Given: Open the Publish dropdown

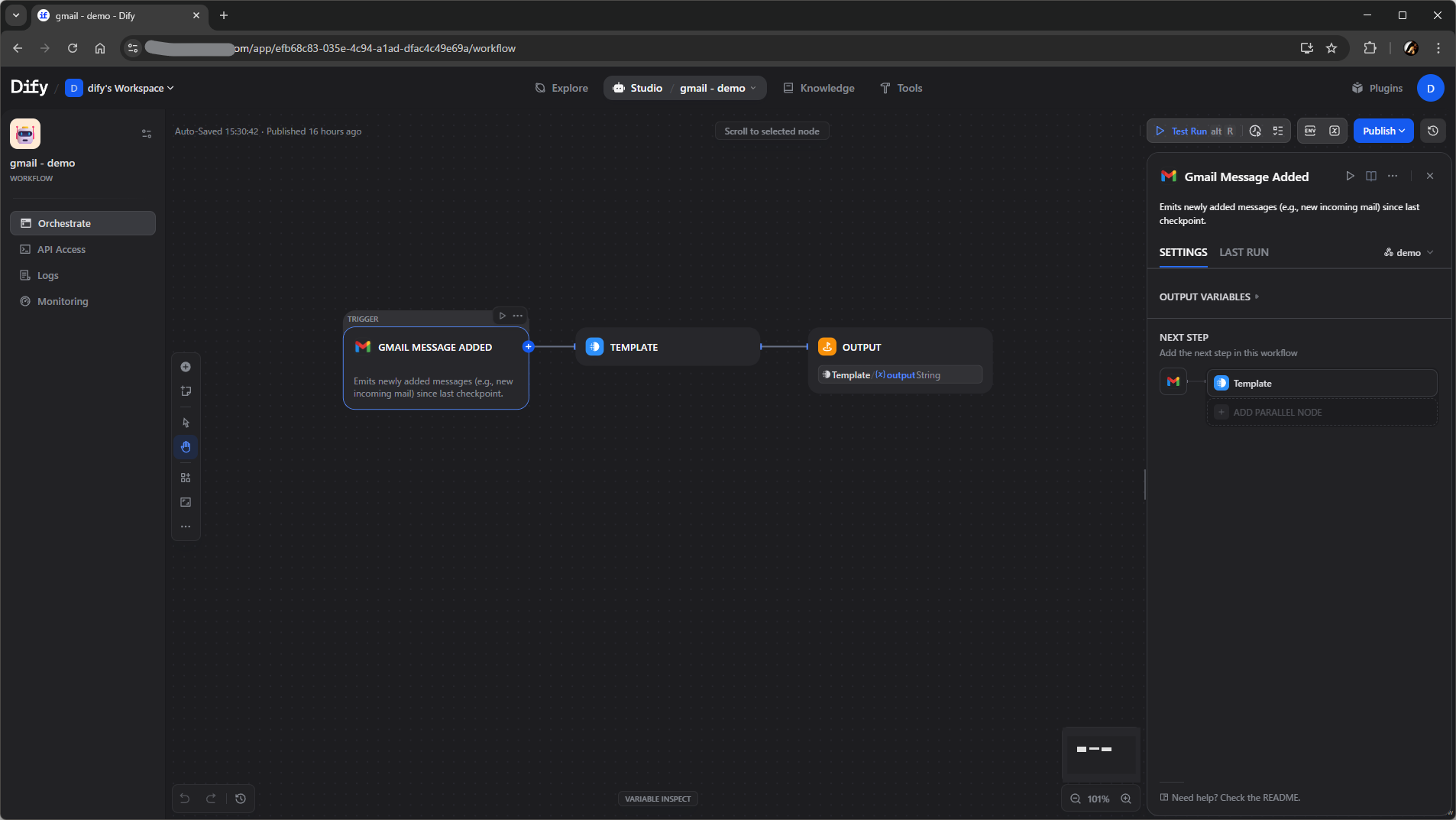Looking at the screenshot, I should pos(1383,131).
